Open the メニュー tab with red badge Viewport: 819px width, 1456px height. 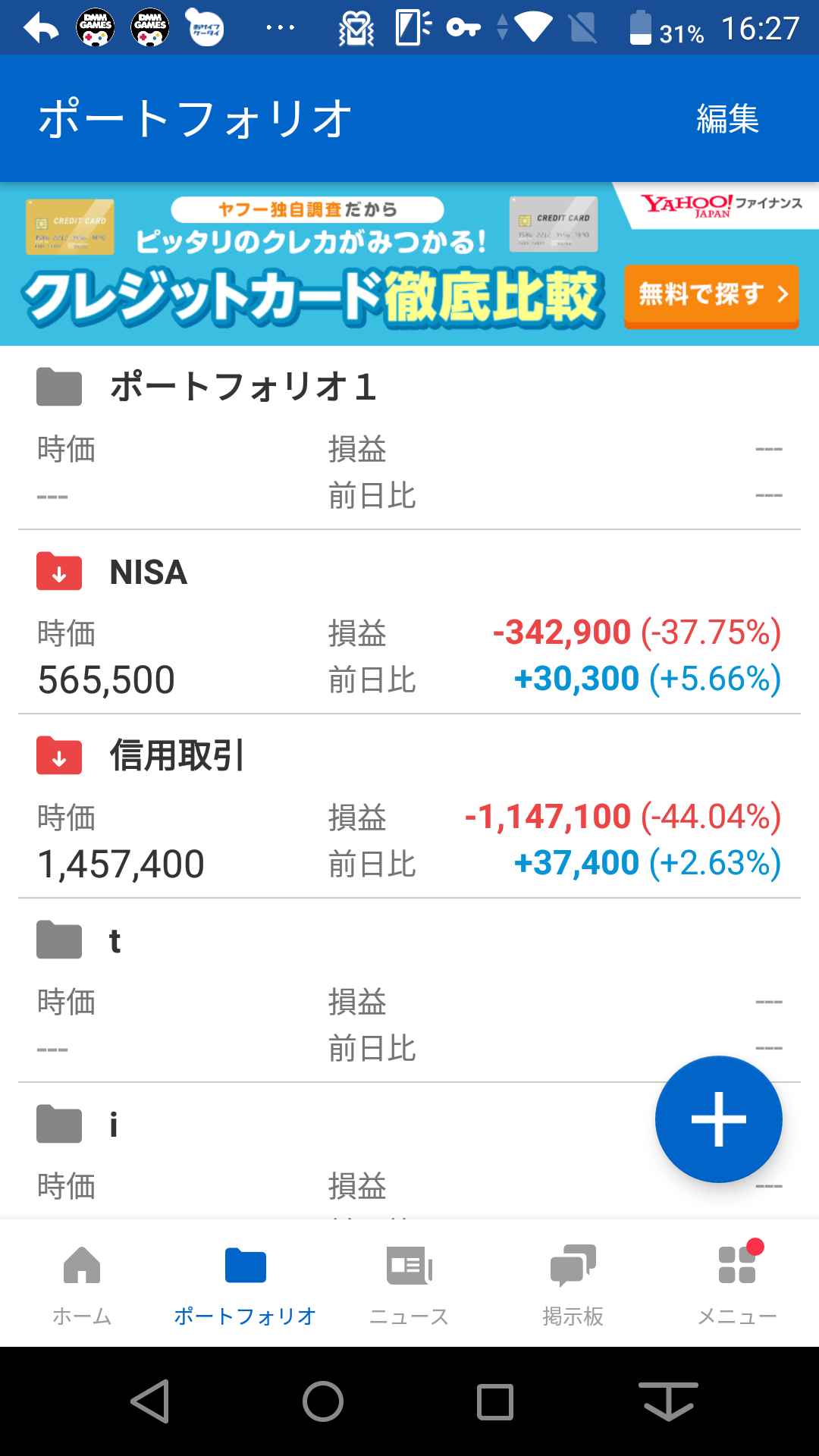736,1283
